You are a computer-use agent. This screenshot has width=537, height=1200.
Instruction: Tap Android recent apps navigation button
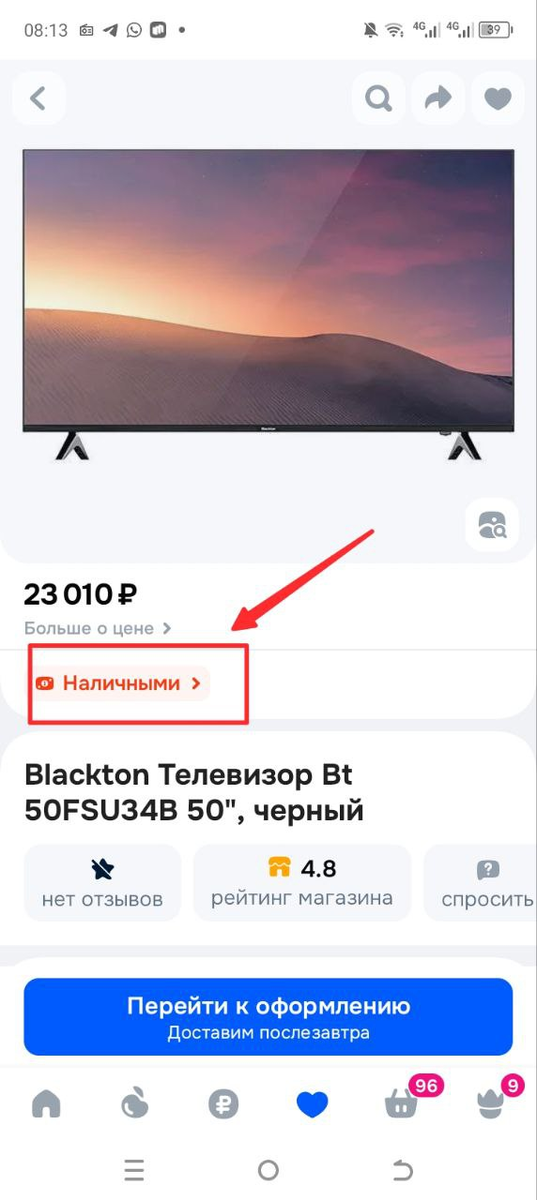coord(134,1170)
